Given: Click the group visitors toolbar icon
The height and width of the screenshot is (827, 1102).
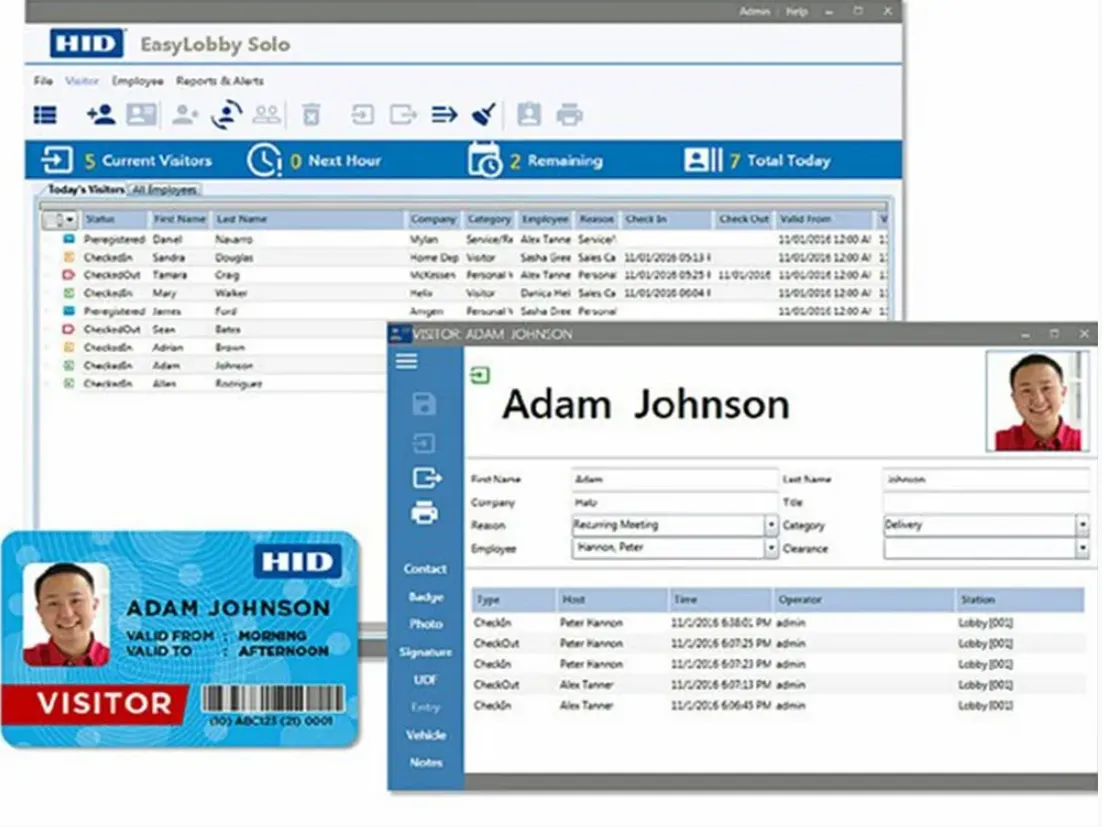Looking at the screenshot, I should [x=266, y=115].
